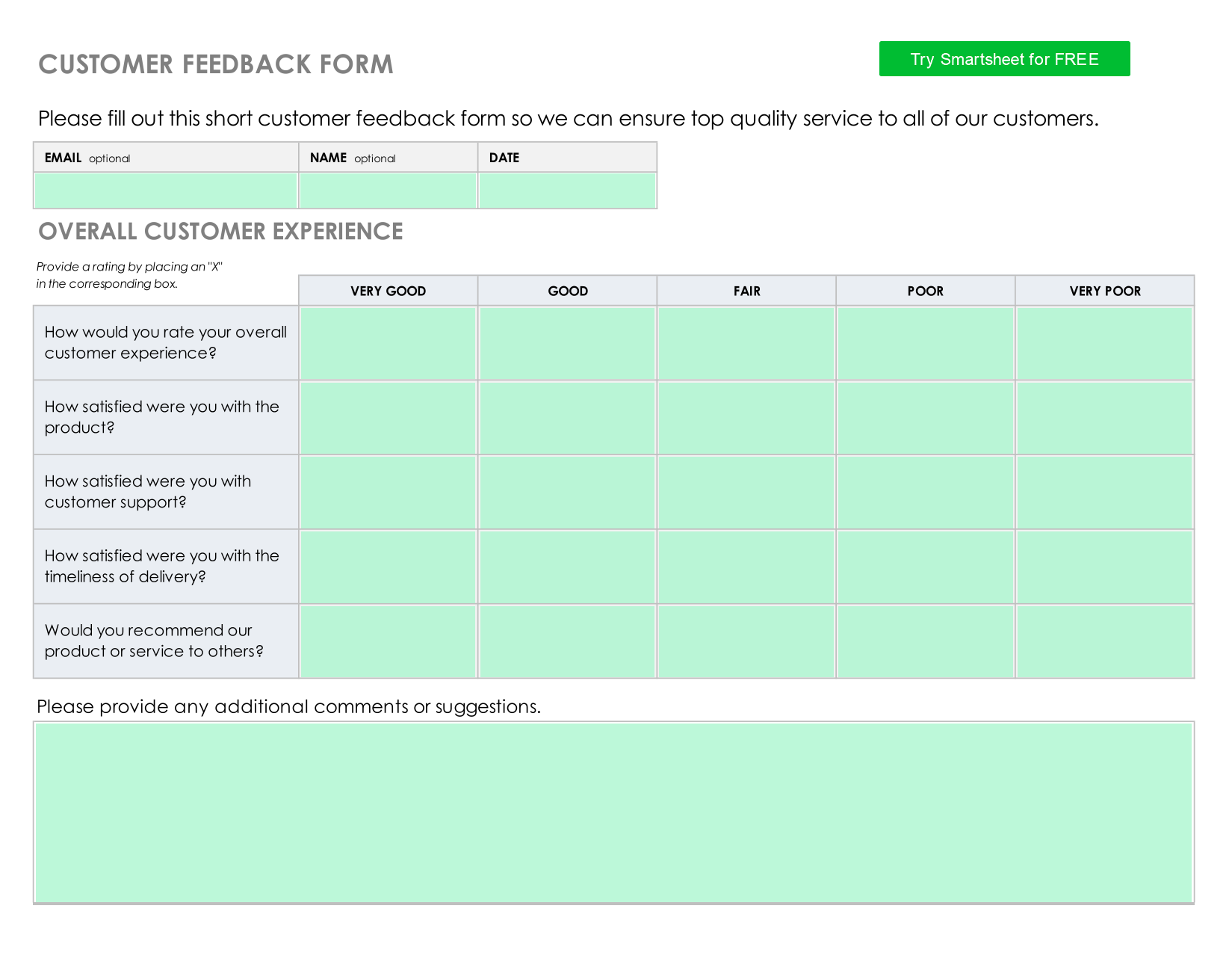
Task: Mark Poor for overall customer experience
Action: tap(926, 343)
